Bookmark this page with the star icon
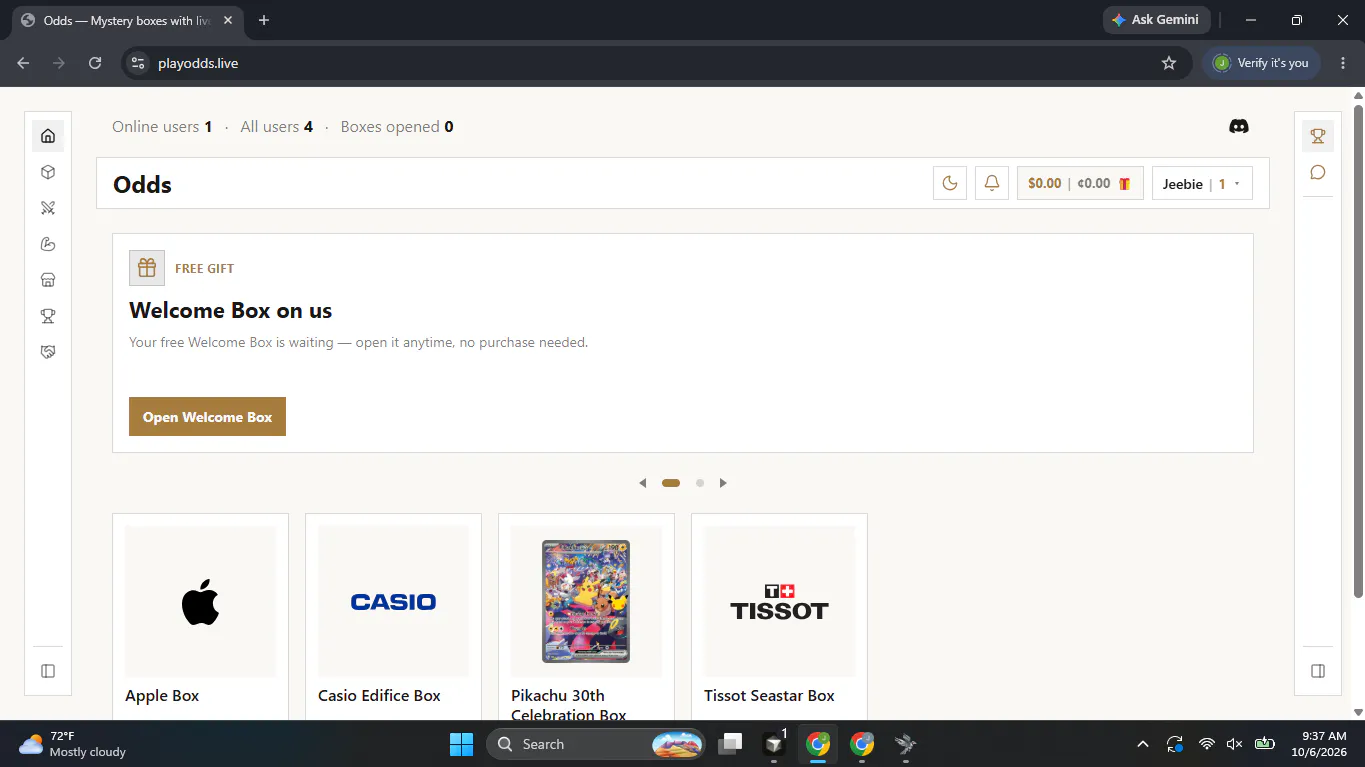Image resolution: width=1365 pixels, height=767 pixels. (x=1169, y=63)
